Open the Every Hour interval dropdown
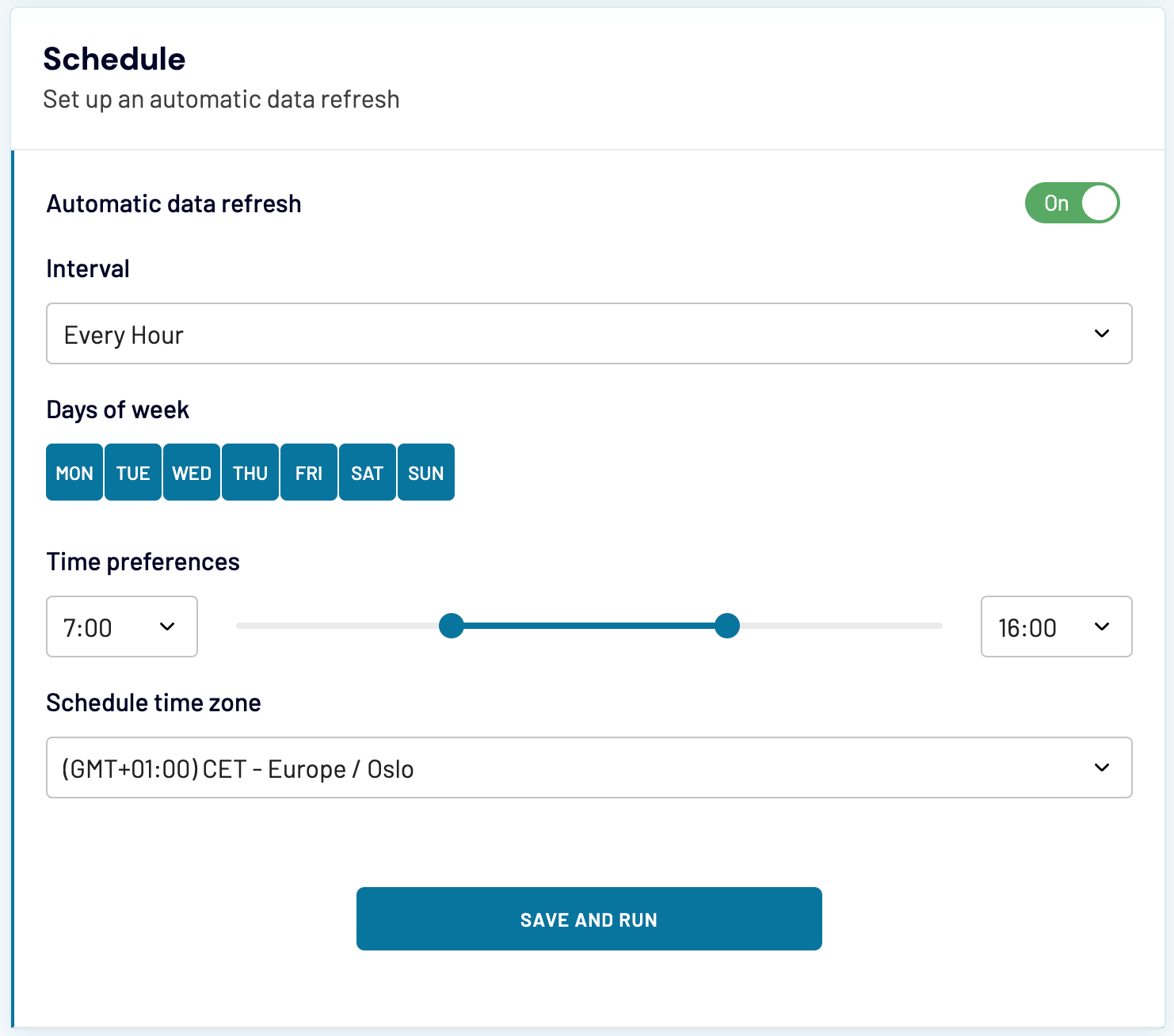Image resolution: width=1174 pixels, height=1036 pixels. coord(589,333)
